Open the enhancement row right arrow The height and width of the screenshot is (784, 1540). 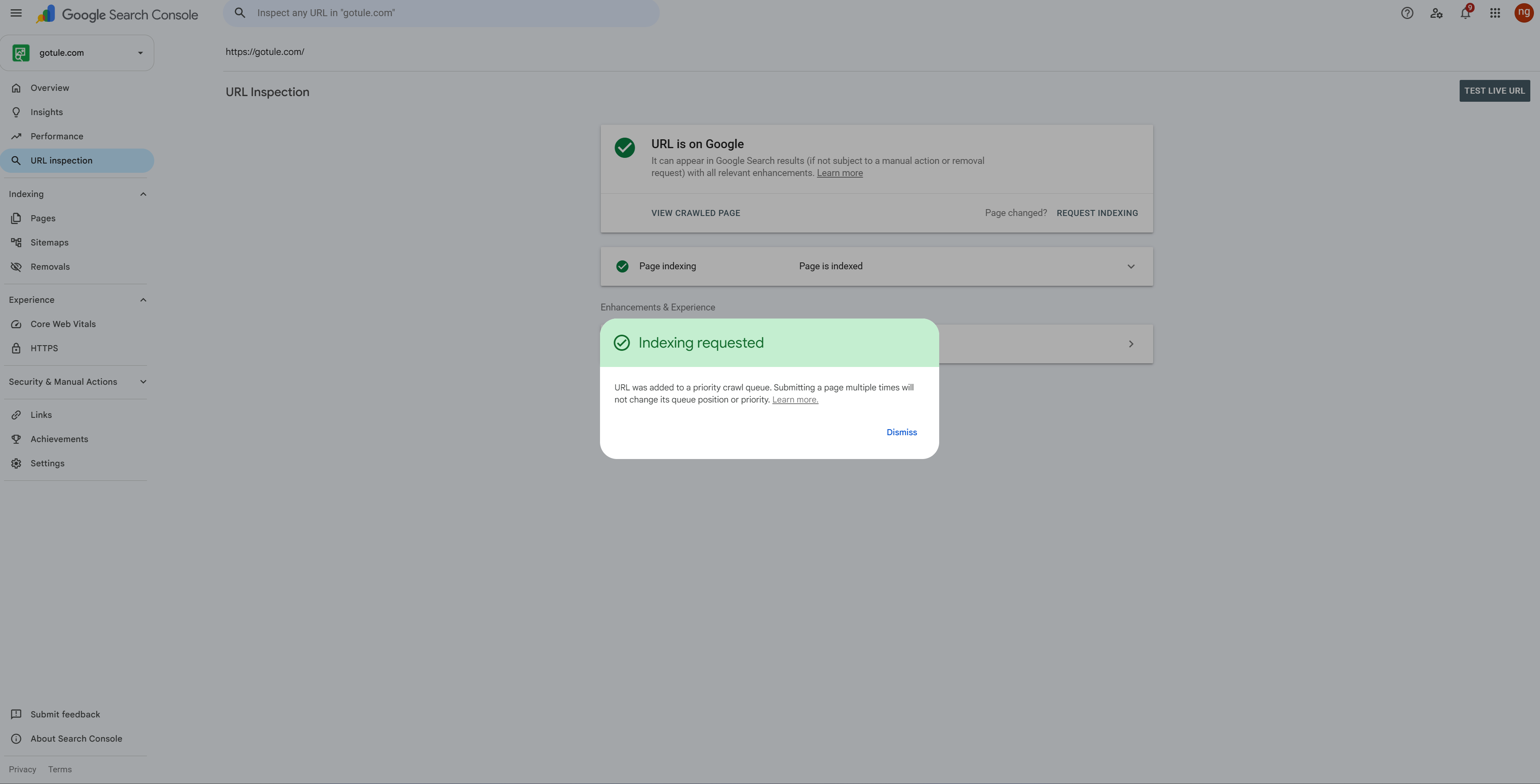(x=1131, y=344)
